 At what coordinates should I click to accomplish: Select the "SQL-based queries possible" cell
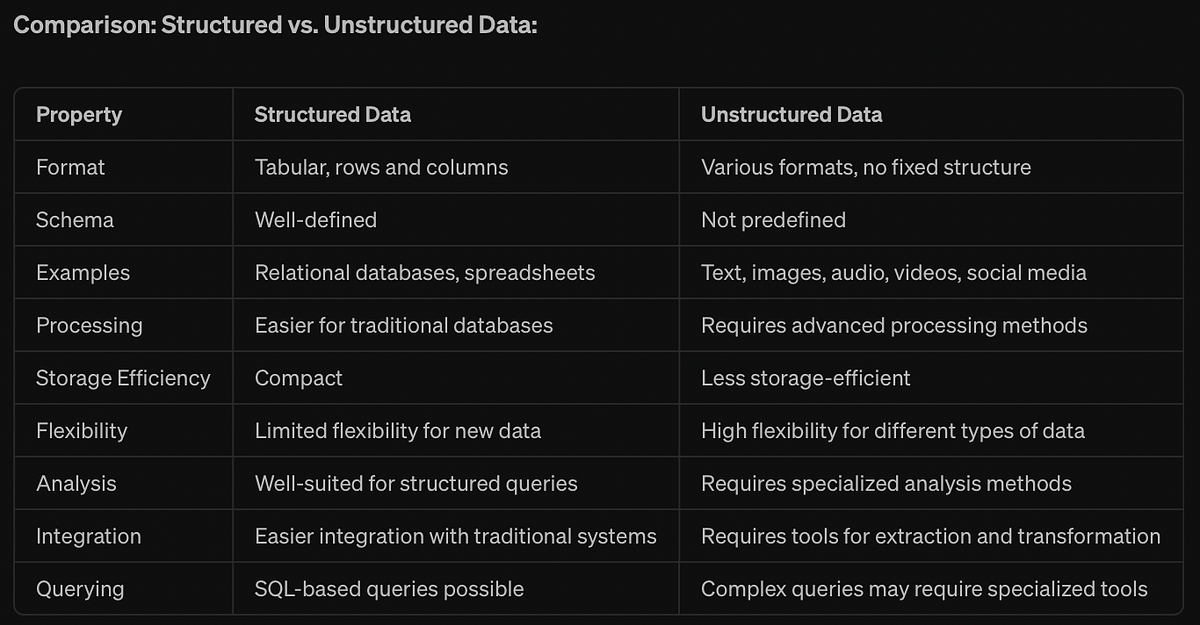pos(389,589)
